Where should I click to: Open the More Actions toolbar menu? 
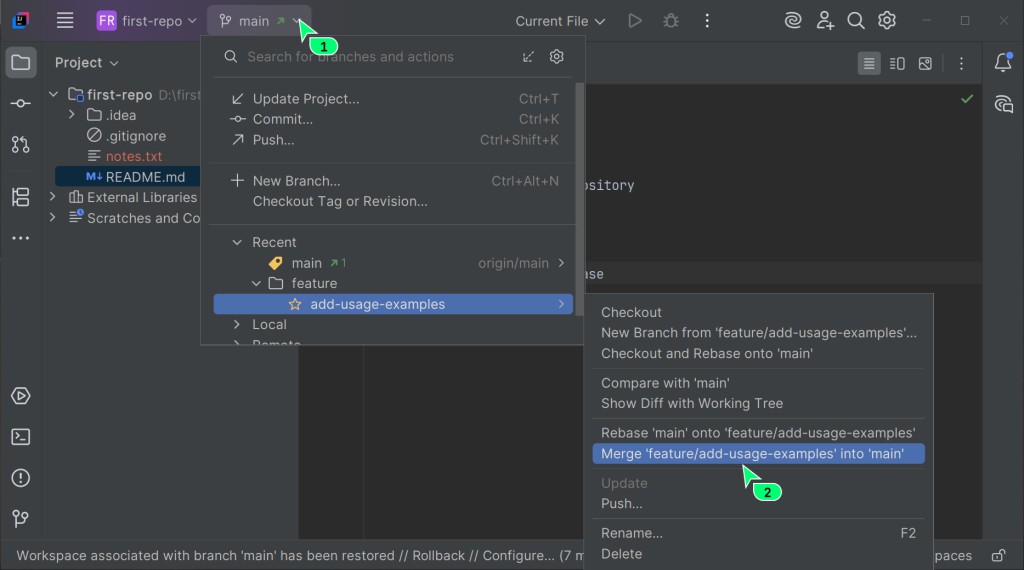(707, 21)
